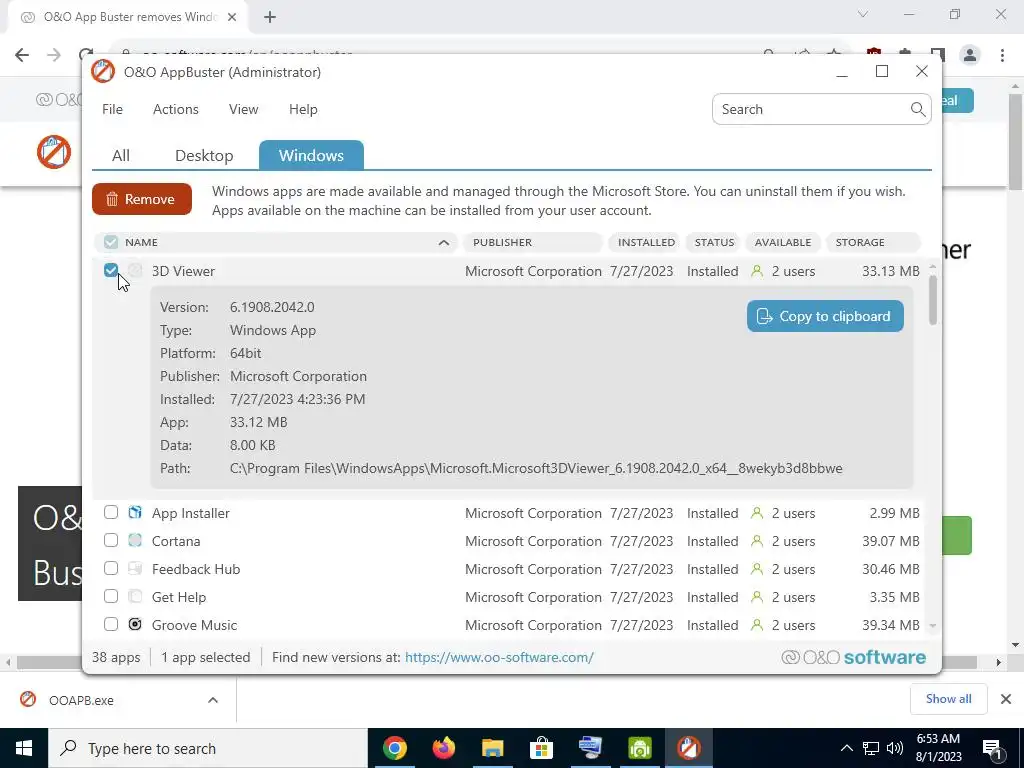This screenshot has width=1024, height=768.
Task: Uncheck the 3D Viewer checkbox
Action: point(111,270)
